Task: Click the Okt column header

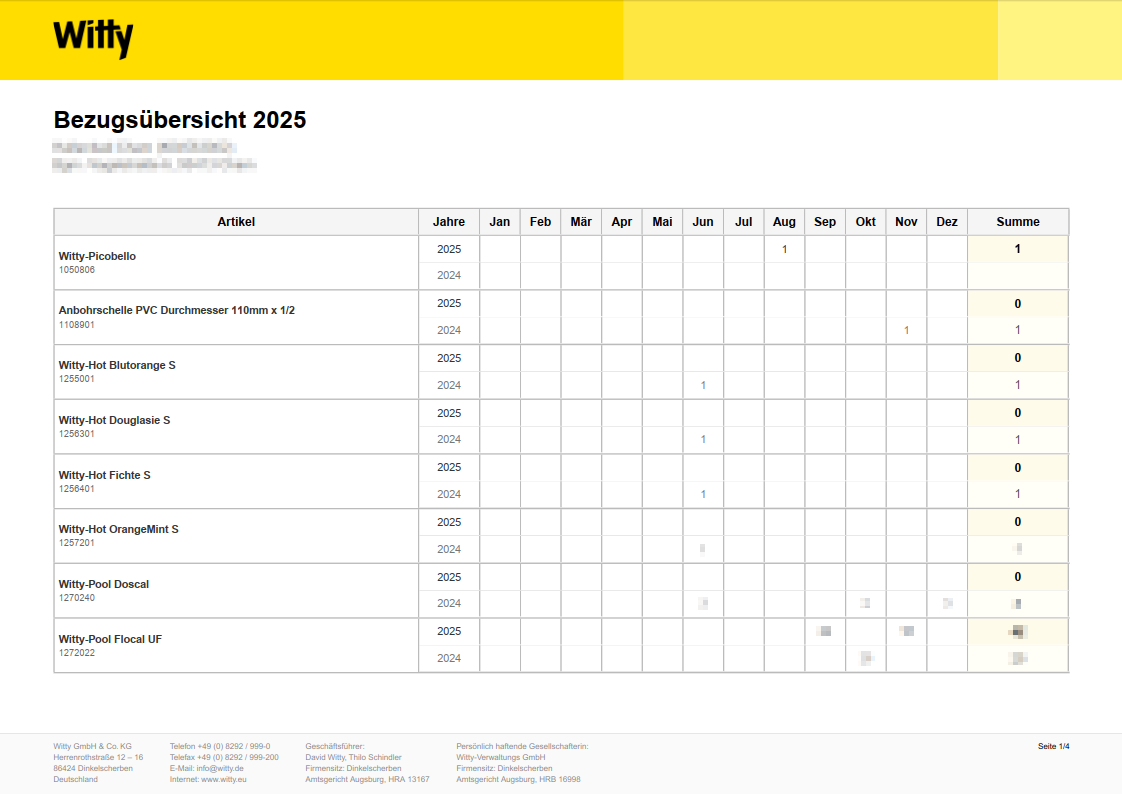Action: (866, 222)
